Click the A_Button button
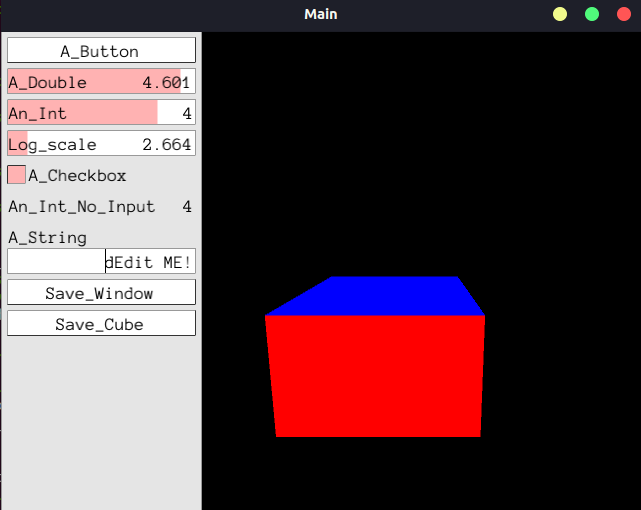This screenshot has height=510, width=641. pos(101,50)
